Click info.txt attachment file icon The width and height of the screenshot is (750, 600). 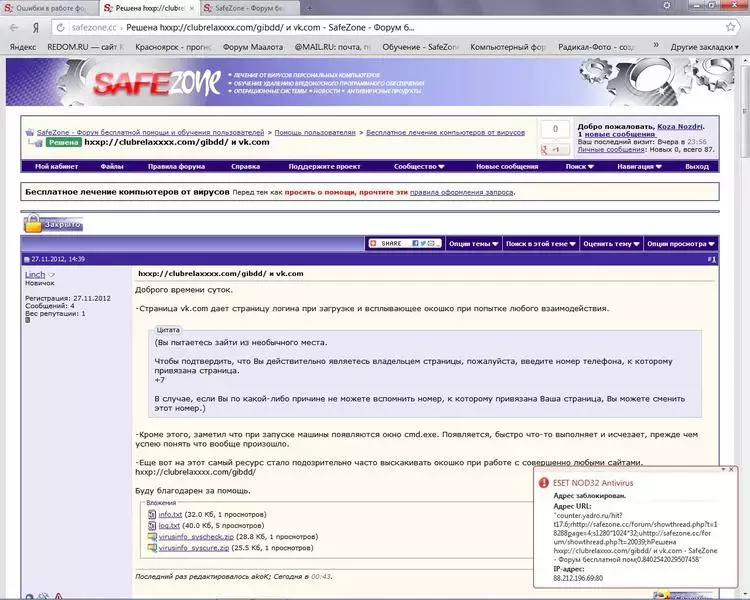click(152, 514)
